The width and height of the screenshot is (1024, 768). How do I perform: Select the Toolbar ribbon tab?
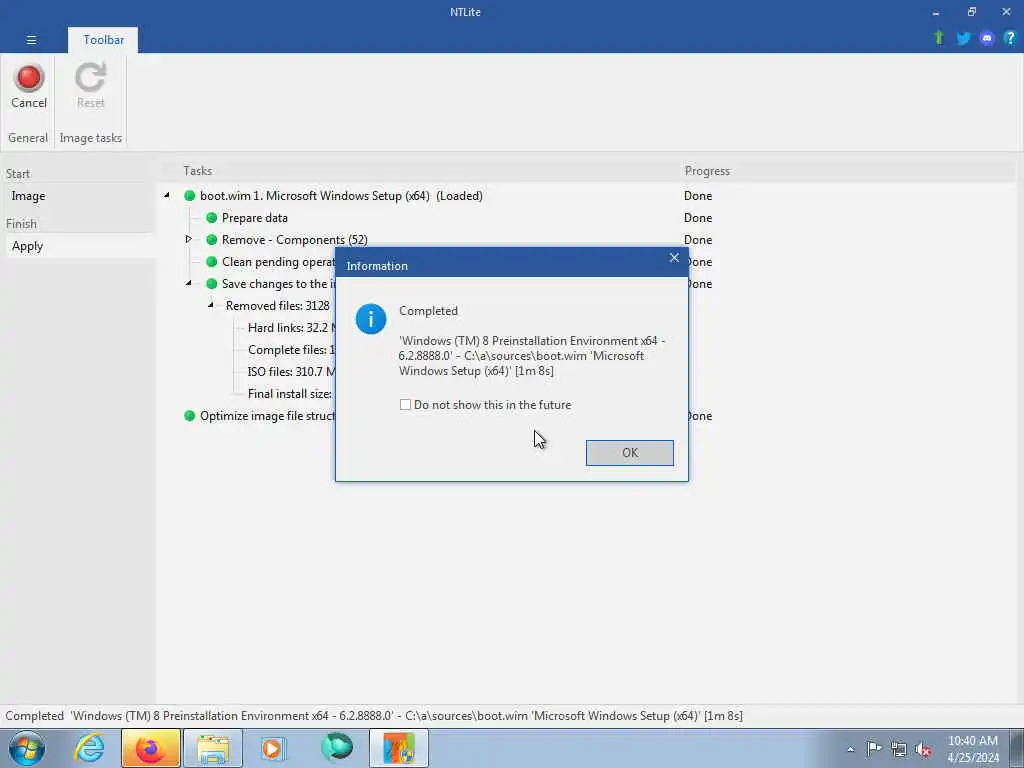click(103, 40)
